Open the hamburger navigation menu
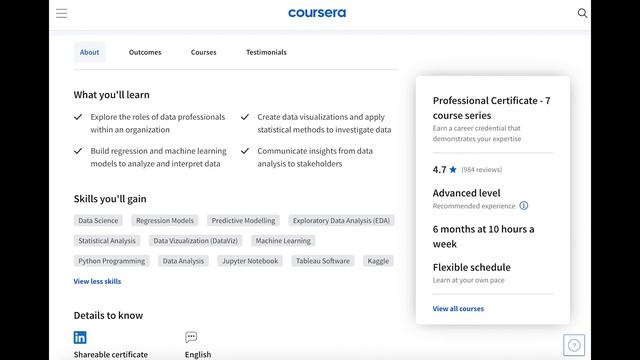This screenshot has height=360, width=640. tap(62, 13)
